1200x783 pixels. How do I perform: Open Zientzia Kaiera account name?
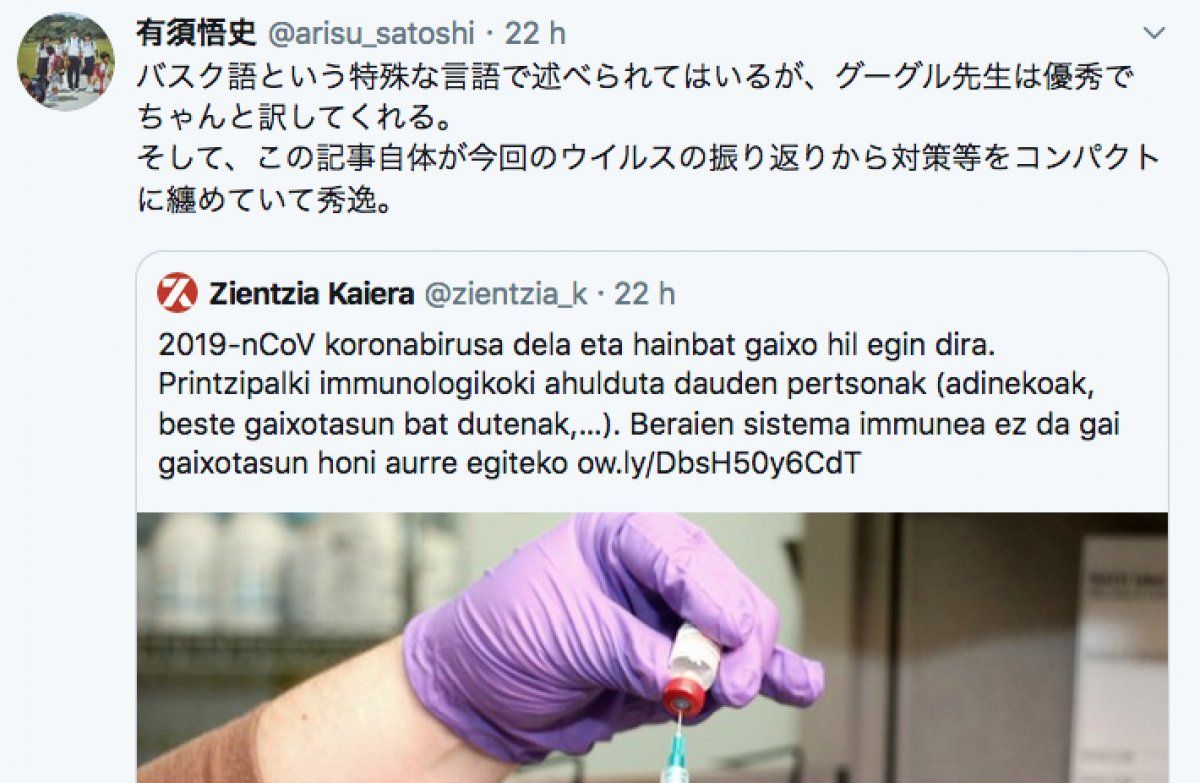tap(311, 294)
